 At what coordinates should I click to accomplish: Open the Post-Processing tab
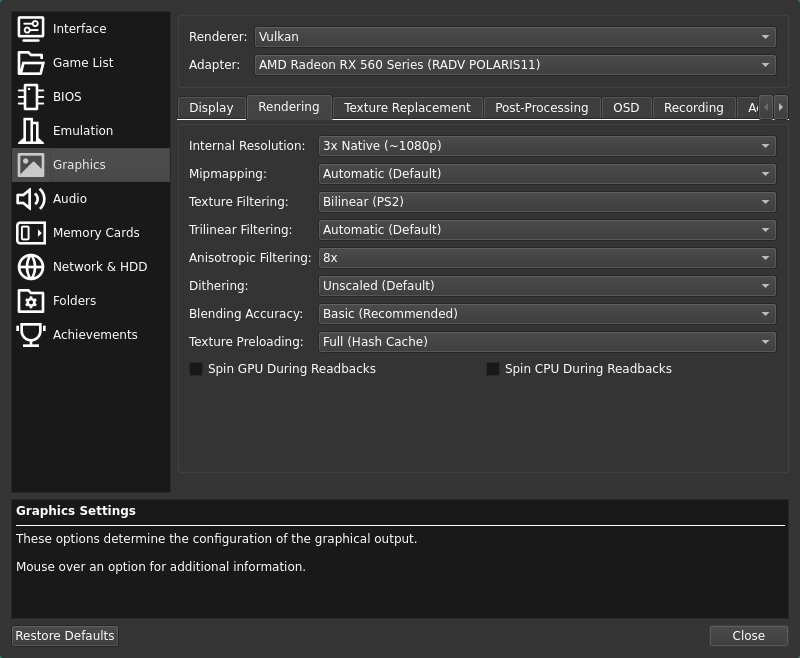pos(542,107)
